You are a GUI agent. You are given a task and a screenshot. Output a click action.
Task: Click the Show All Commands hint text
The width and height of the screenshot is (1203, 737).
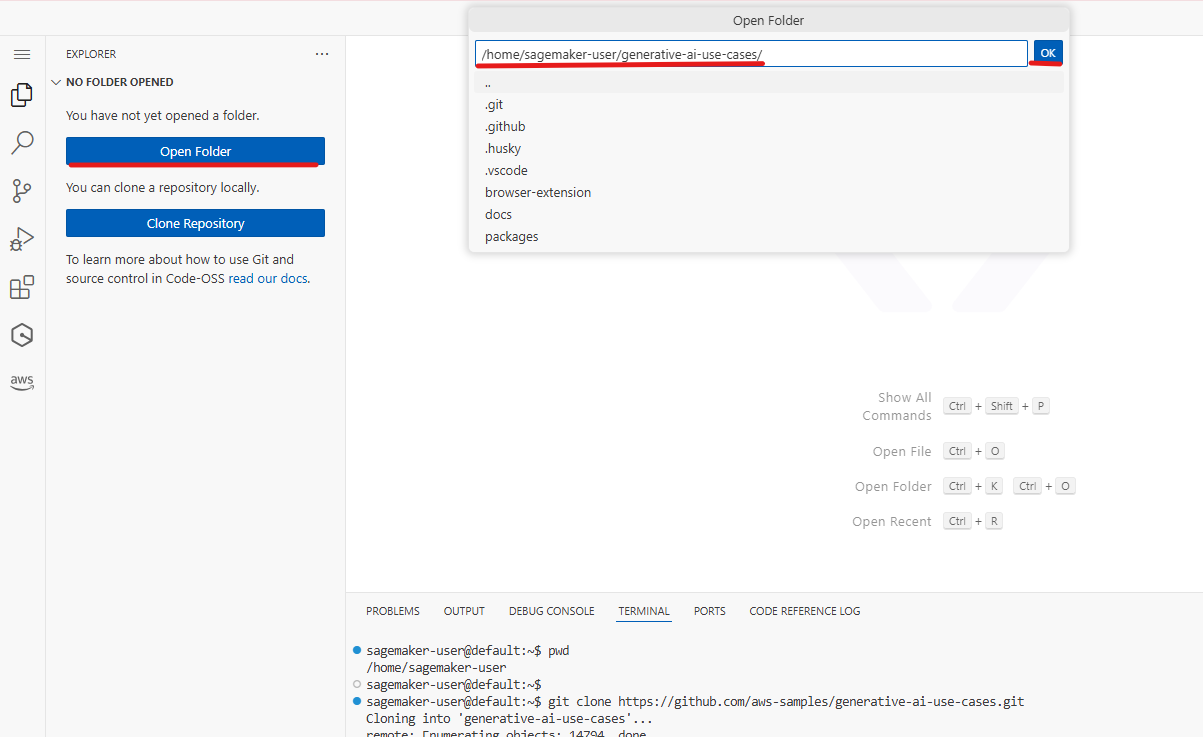[897, 406]
